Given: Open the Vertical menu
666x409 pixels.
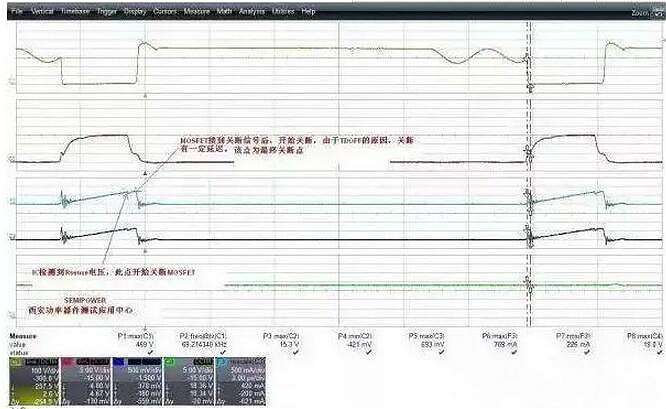Looking at the screenshot, I should [42, 11].
